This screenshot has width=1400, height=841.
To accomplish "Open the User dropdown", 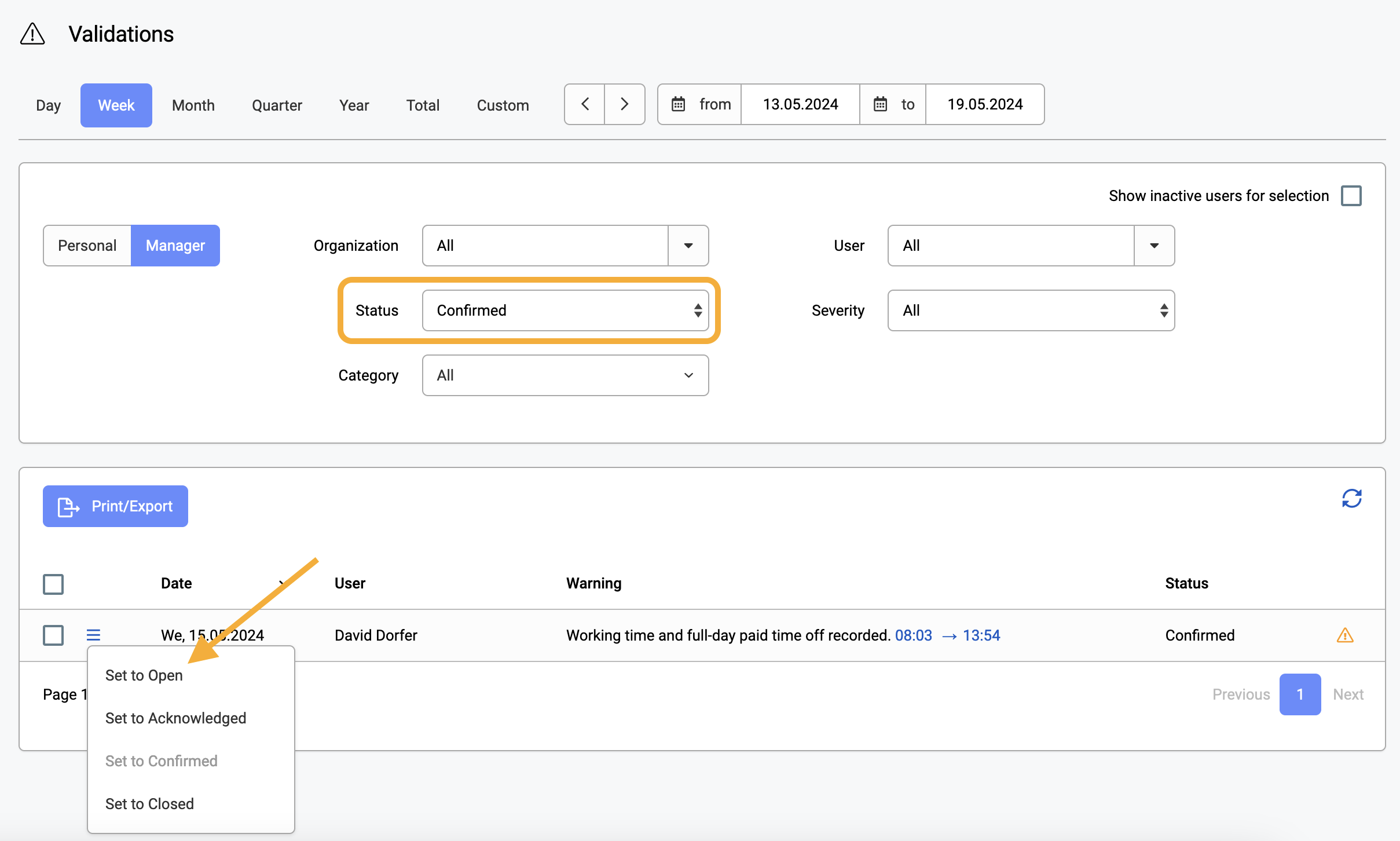I will 1031,246.
